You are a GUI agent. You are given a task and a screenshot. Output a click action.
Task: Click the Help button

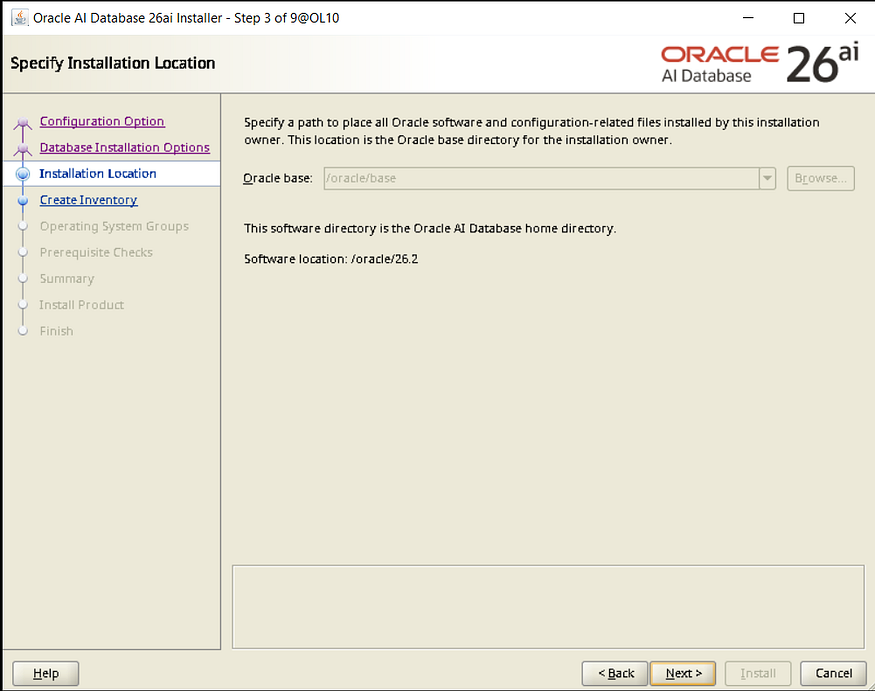point(46,674)
